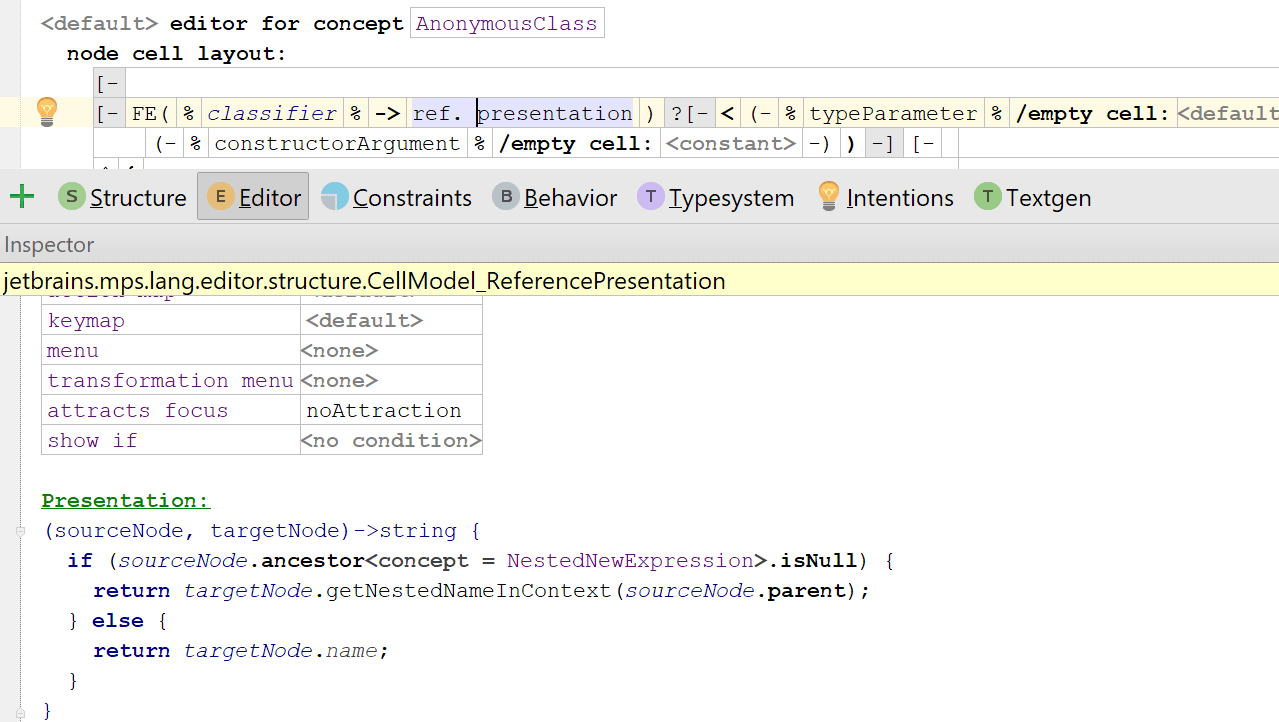Click the keymap <default> value cell
1279x722 pixels.
coord(364,321)
